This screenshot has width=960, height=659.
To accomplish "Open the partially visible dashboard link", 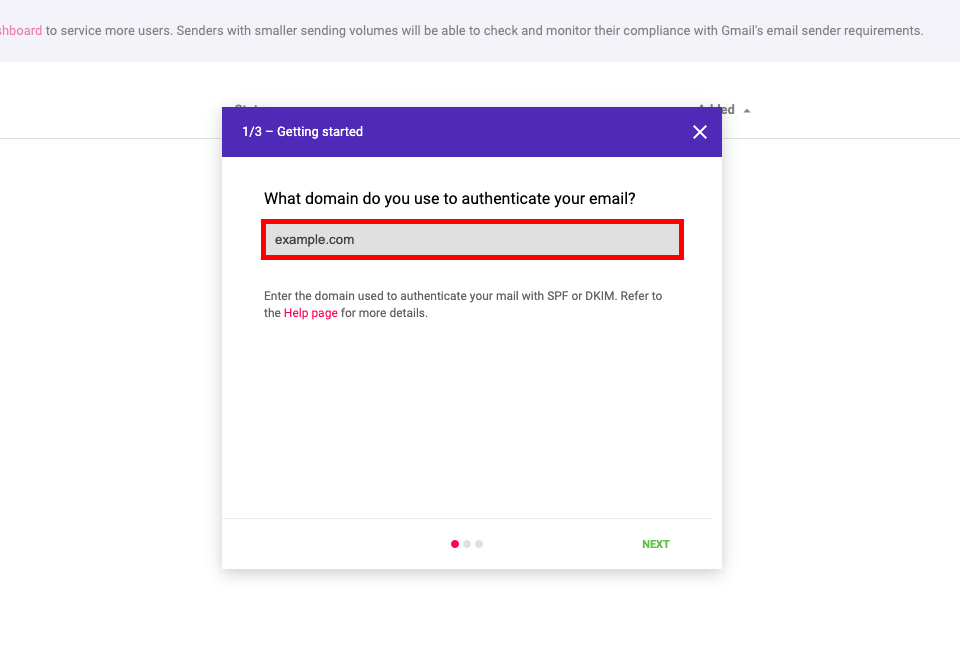I will pos(21,31).
